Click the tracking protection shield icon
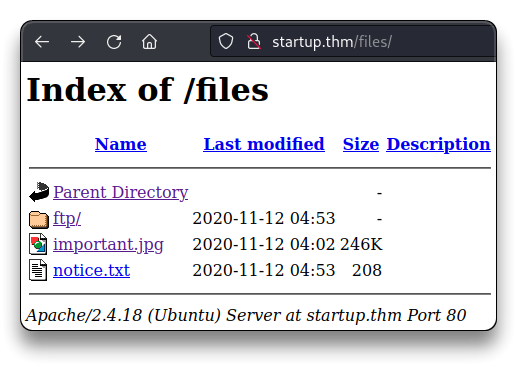517x366 pixels. [x=226, y=42]
